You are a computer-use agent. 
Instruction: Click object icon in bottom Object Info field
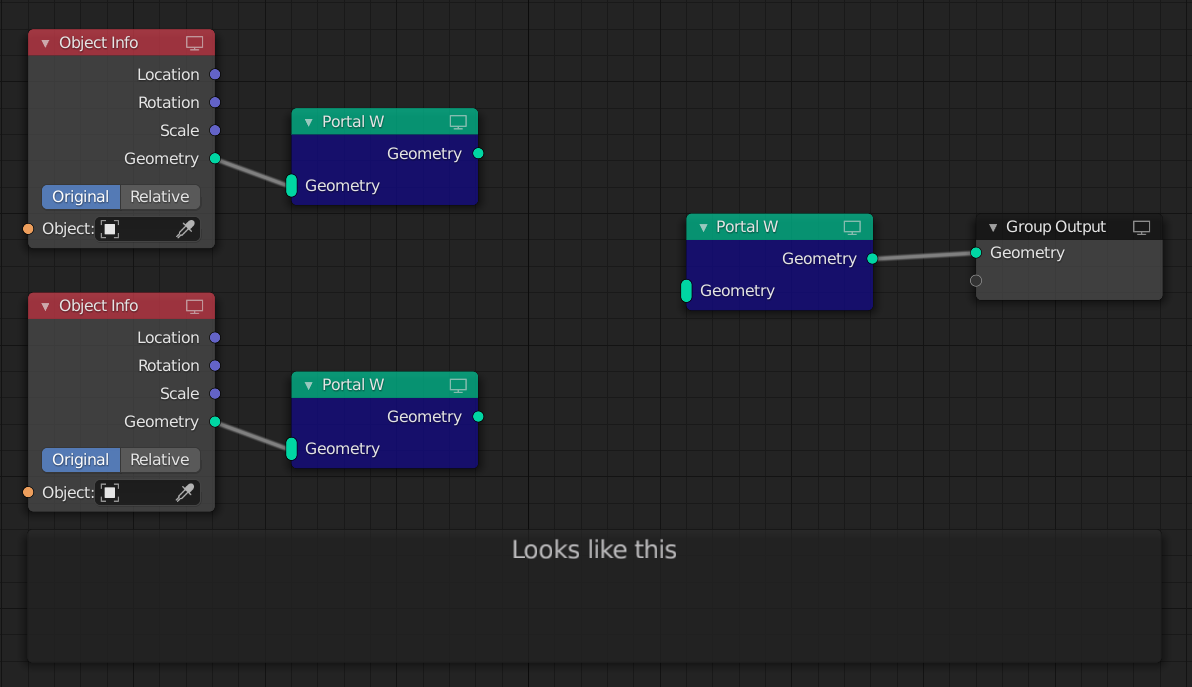110,492
